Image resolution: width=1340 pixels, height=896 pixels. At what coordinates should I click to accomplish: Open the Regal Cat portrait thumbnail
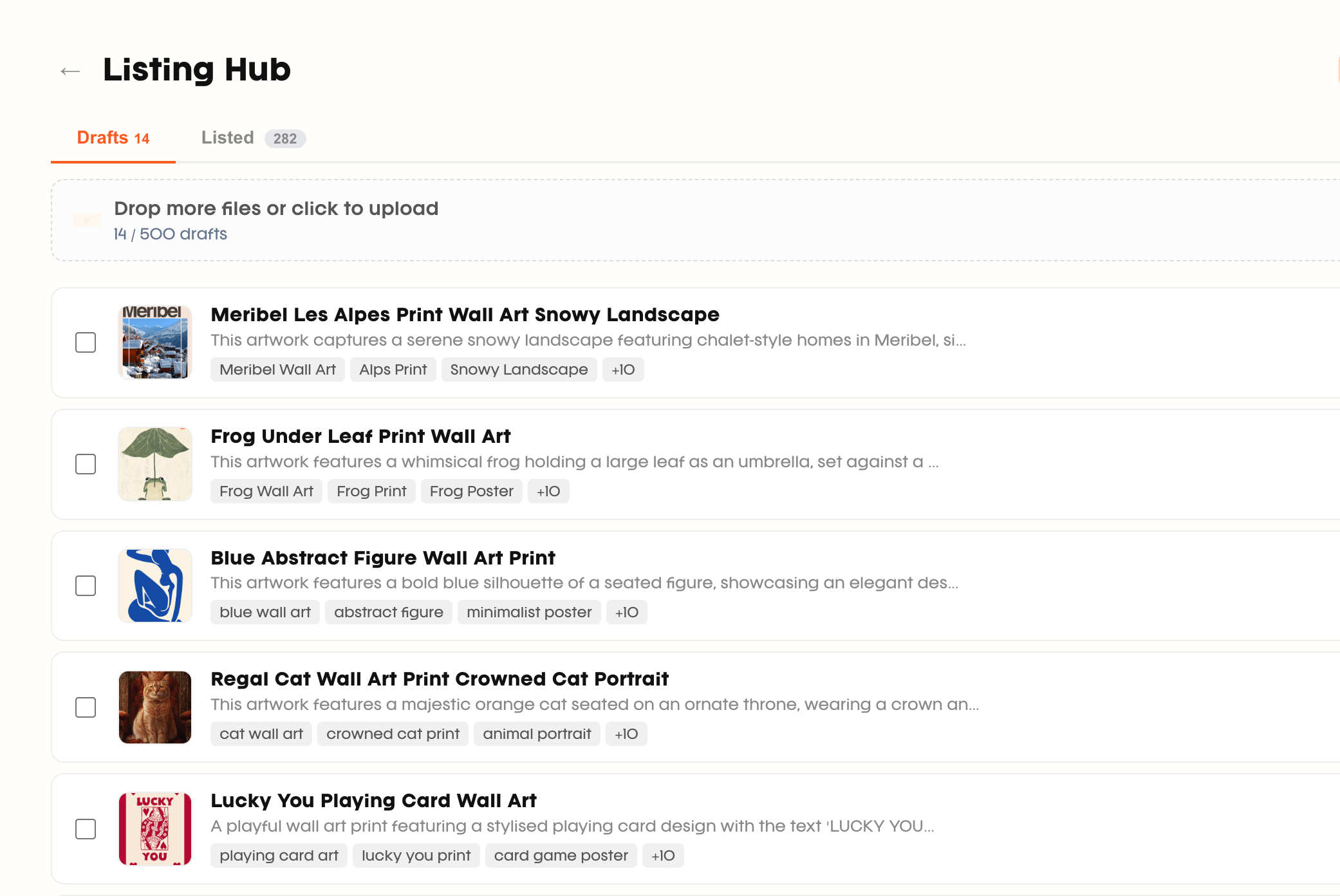tap(155, 707)
